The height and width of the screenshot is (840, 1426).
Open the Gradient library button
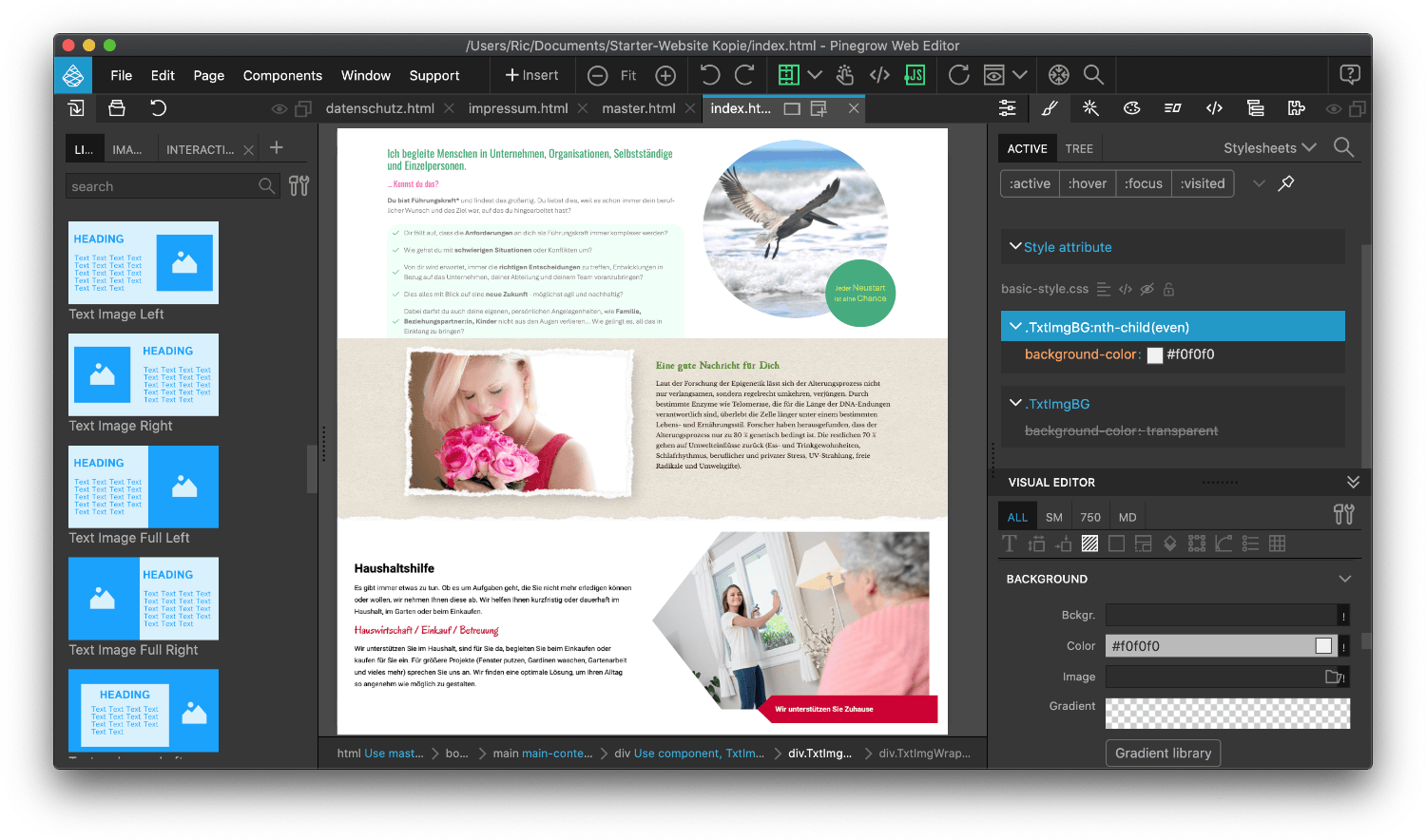pos(1163,753)
